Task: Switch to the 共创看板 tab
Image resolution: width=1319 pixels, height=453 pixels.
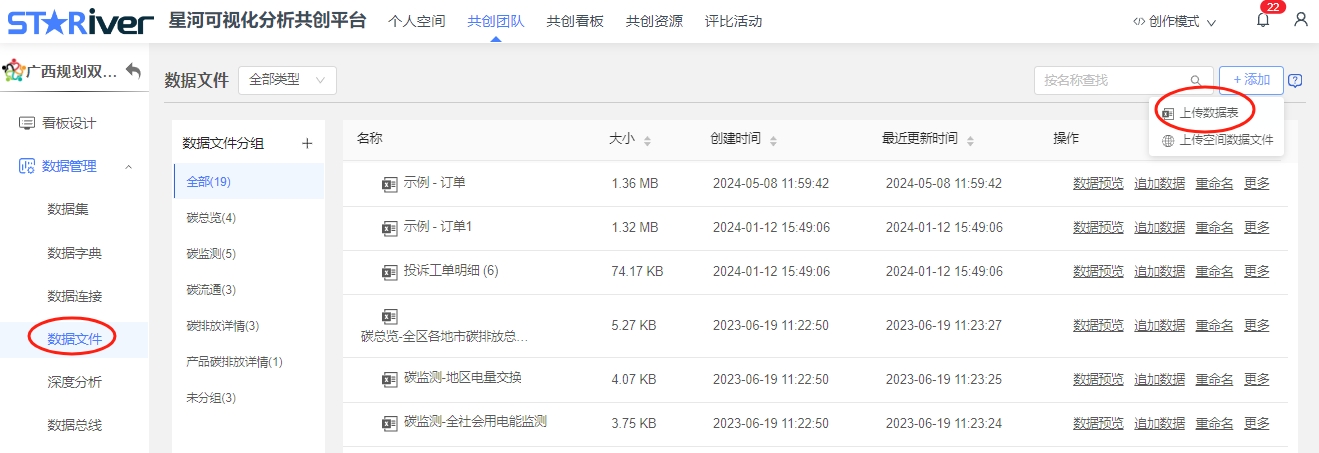Action: [575, 21]
